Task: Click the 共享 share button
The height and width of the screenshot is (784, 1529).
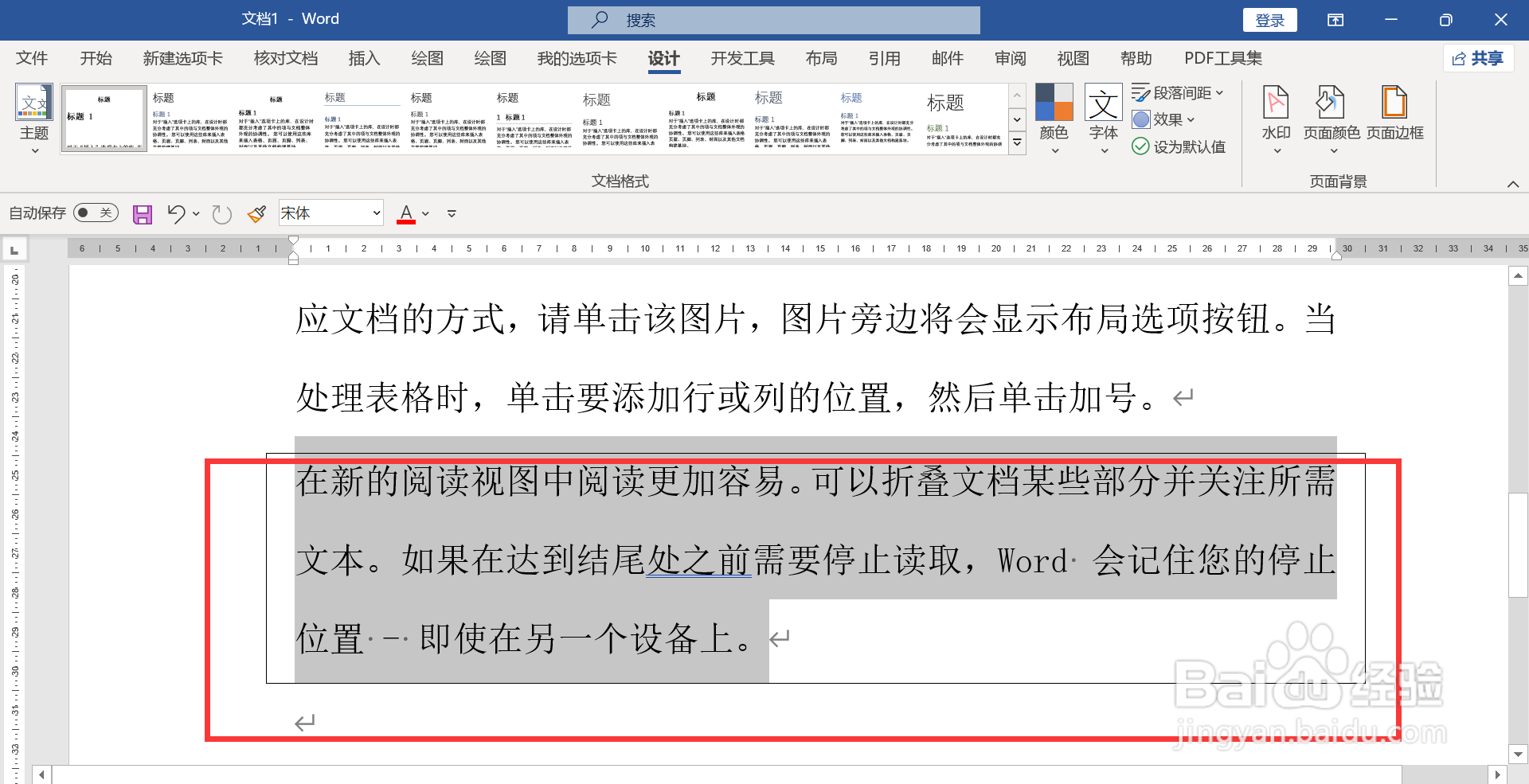Action: pyautogui.click(x=1478, y=58)
